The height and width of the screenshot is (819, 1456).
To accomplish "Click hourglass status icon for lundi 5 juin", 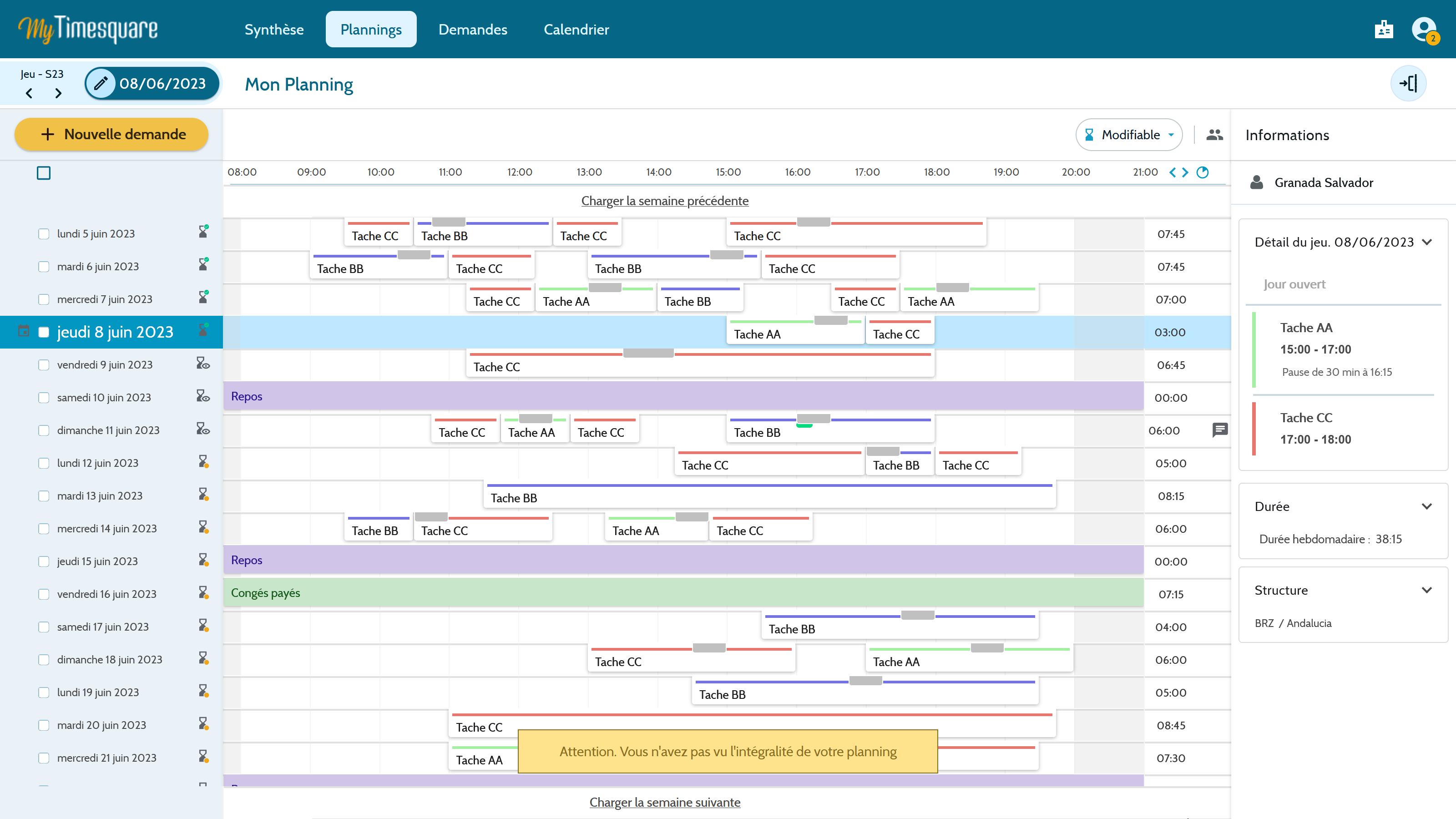I will click(x=203, y=232).
